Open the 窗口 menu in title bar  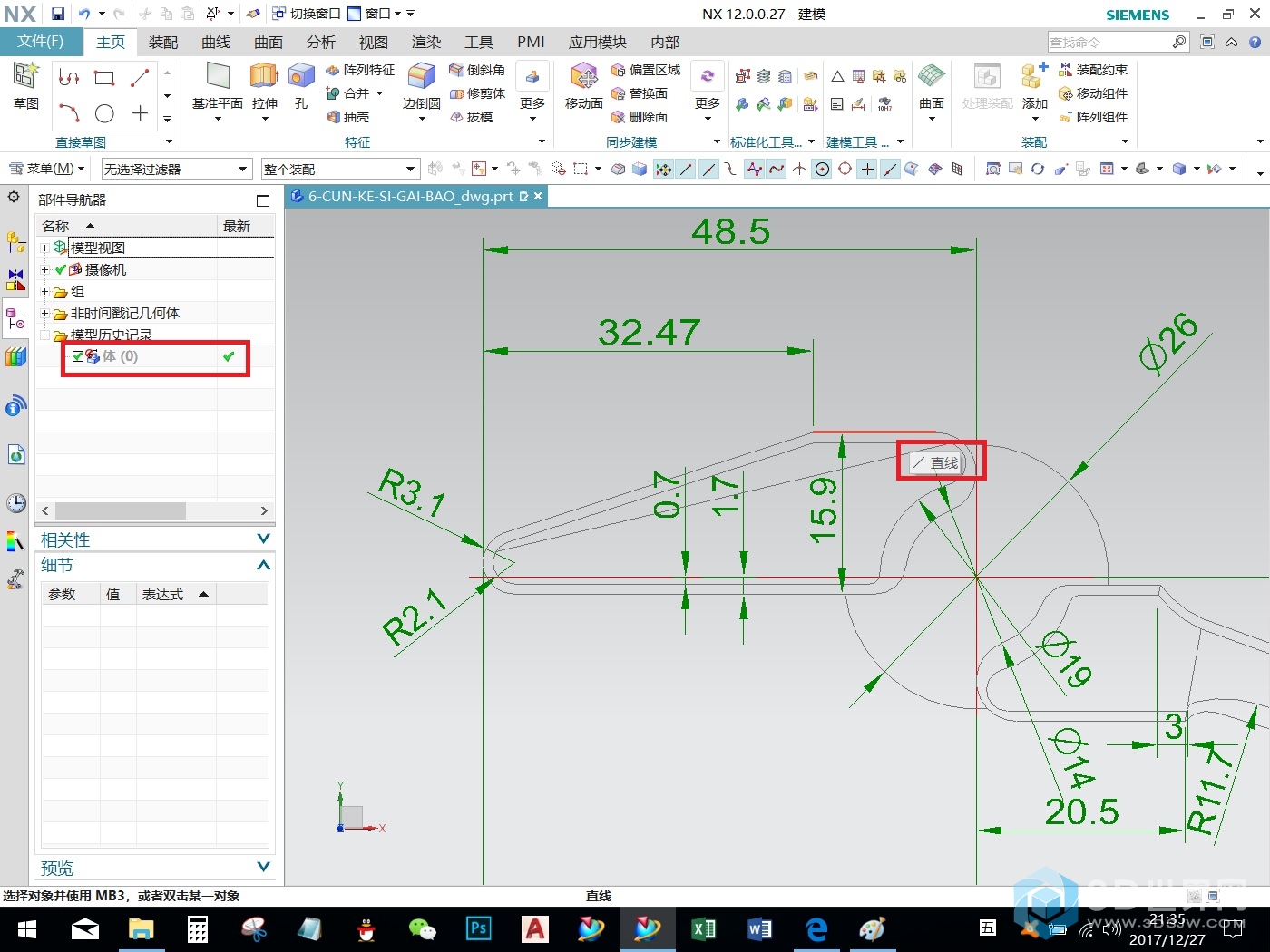[x=376, y=14]
